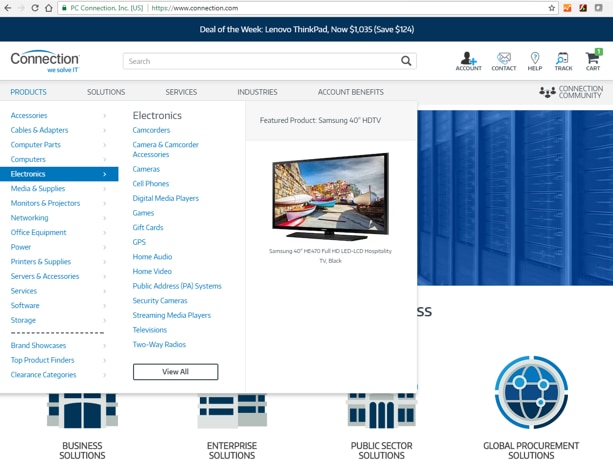The width and height of the screenshot is (613, 469).
Task: Click into the Search input field
Action: [x=260, y=61]
